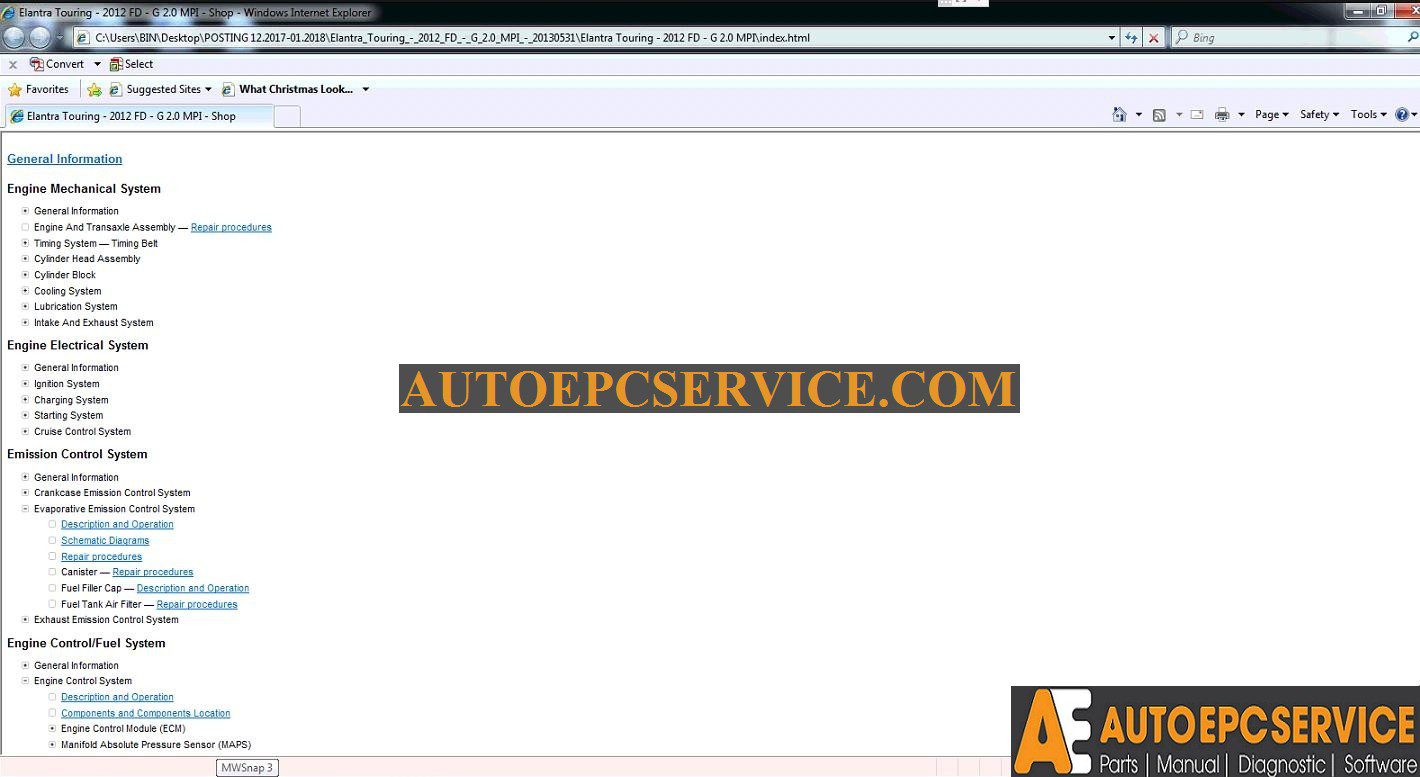This screenshot has height=777, width=1420.
Task: Expand the Exhaust Emission Control System node
Action: tap(26, 620)
